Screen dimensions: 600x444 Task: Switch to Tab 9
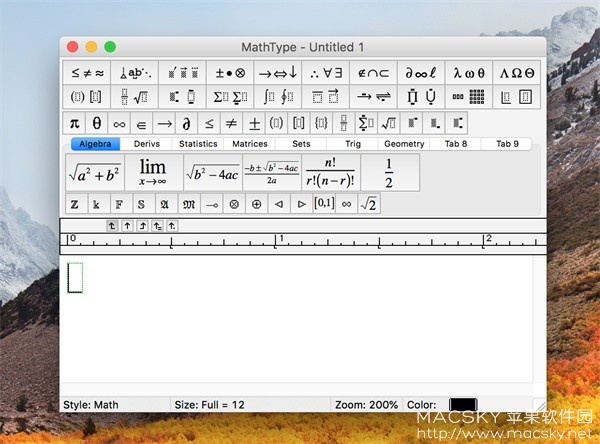pyautogui.click(x=507, y=144)
